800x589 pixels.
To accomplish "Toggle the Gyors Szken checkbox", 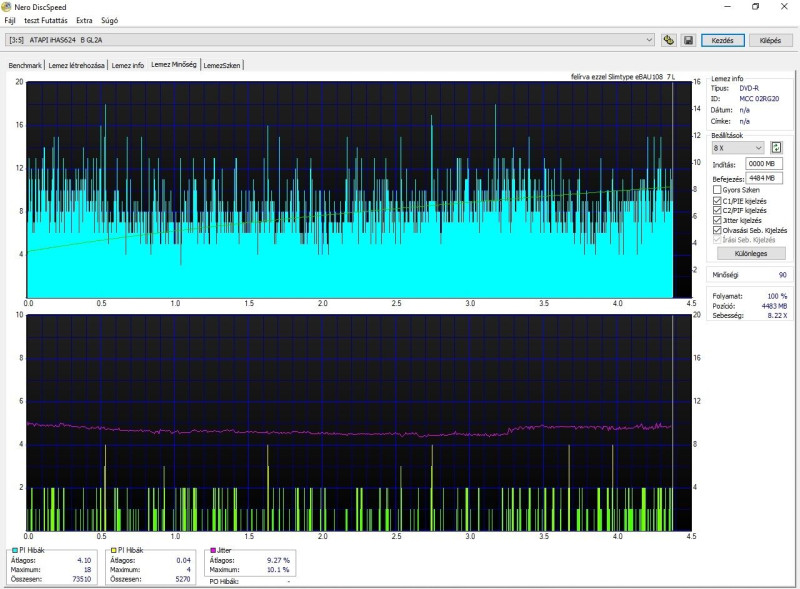I will 716,190.
